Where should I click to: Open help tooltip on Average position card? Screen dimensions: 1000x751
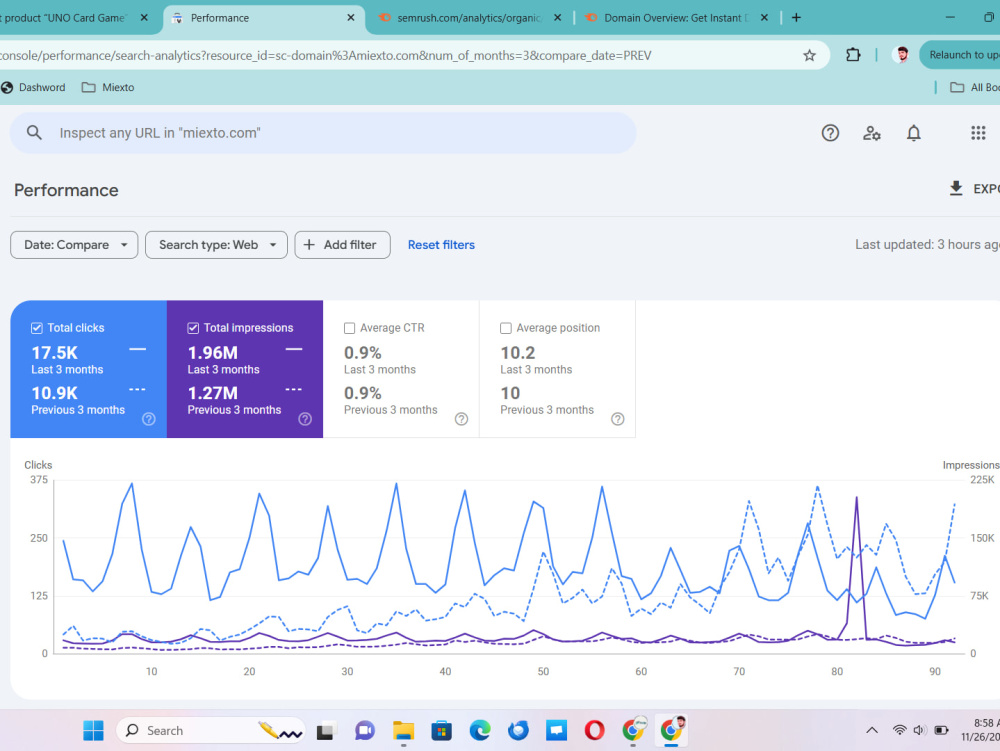pyautogui.click(x=617, y=419)
